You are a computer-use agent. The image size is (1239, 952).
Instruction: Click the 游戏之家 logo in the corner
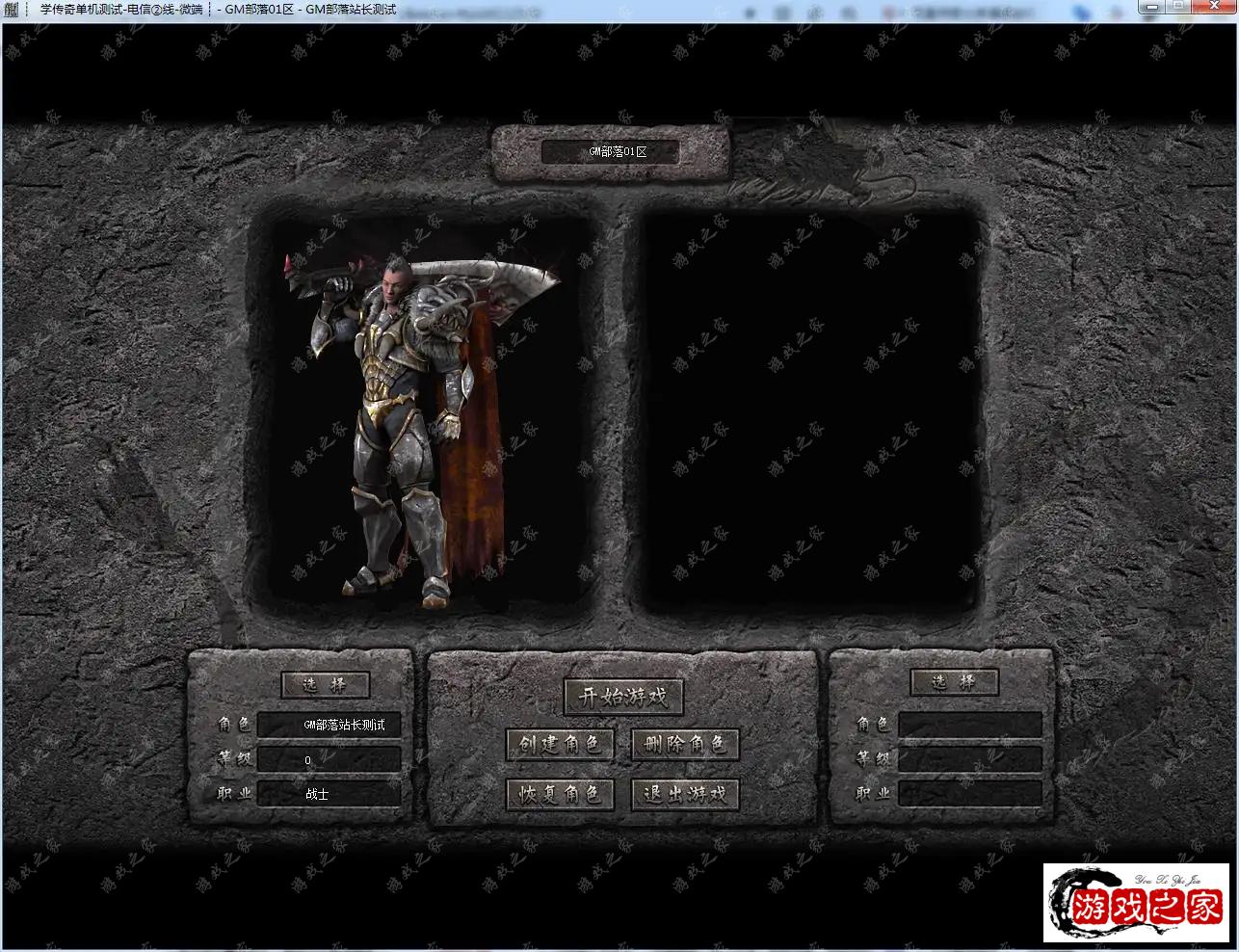(x=1137, y=903)
